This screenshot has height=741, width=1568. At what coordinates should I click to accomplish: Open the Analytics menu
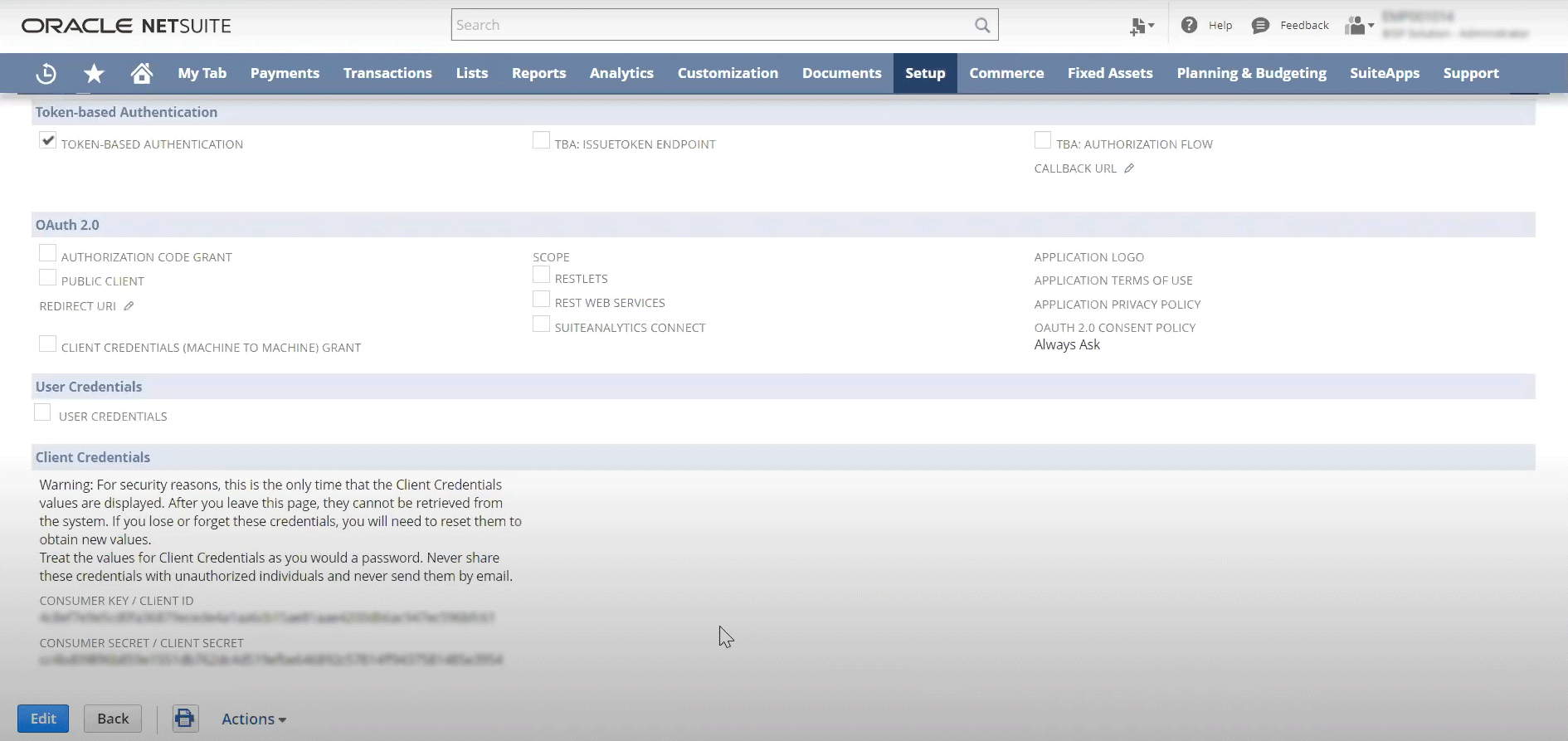(x=621, y=73)
